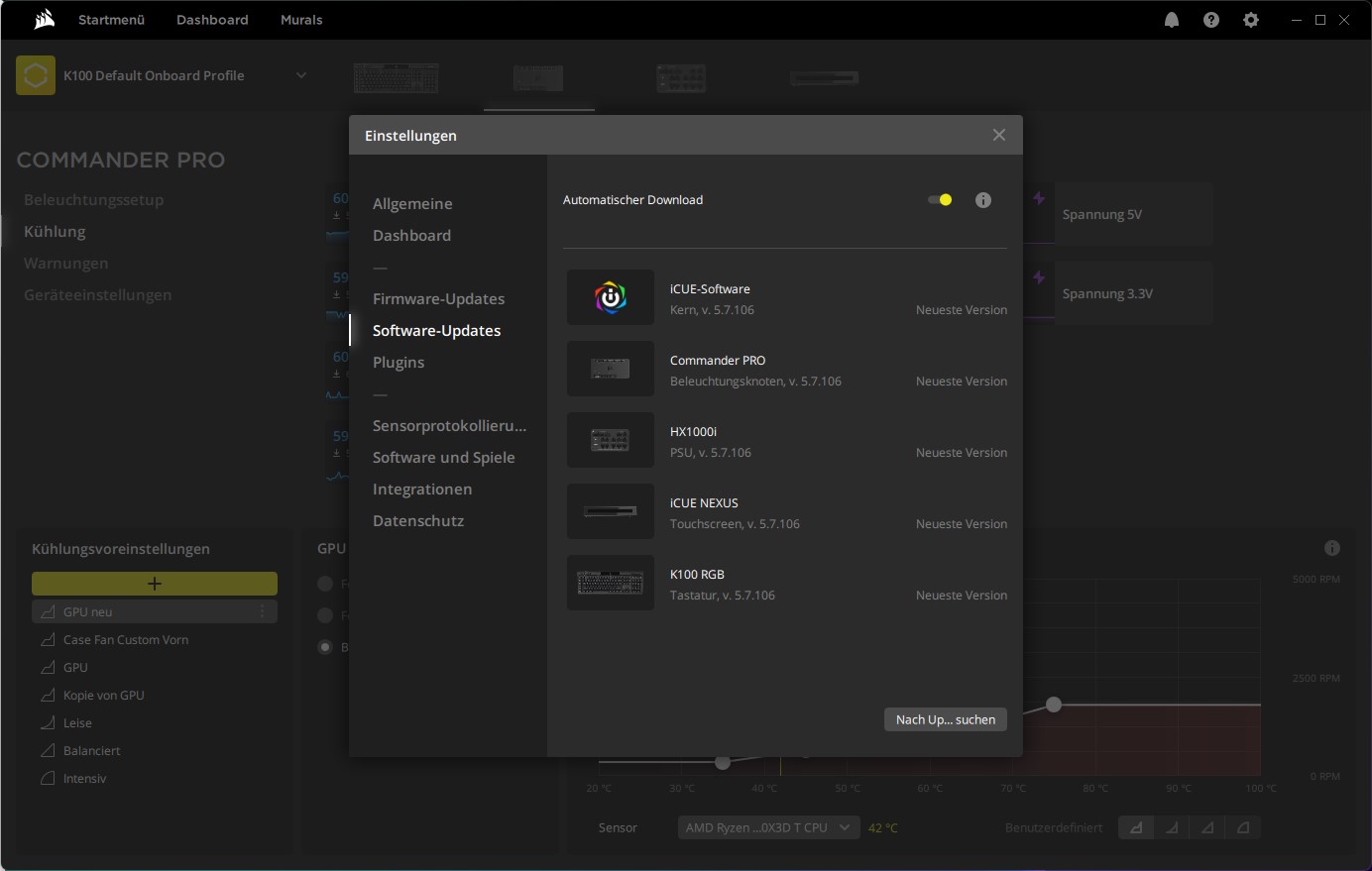Select the second curve shape preset icon

coord(1172,827)
